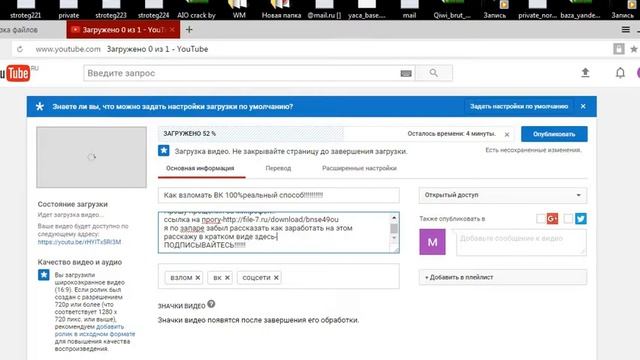Image resolution: width=640 pixels, height=360 pixels.
Task: Click the video thumbnail placeholder
Action: pyautogui.click(x=91, y=157)
